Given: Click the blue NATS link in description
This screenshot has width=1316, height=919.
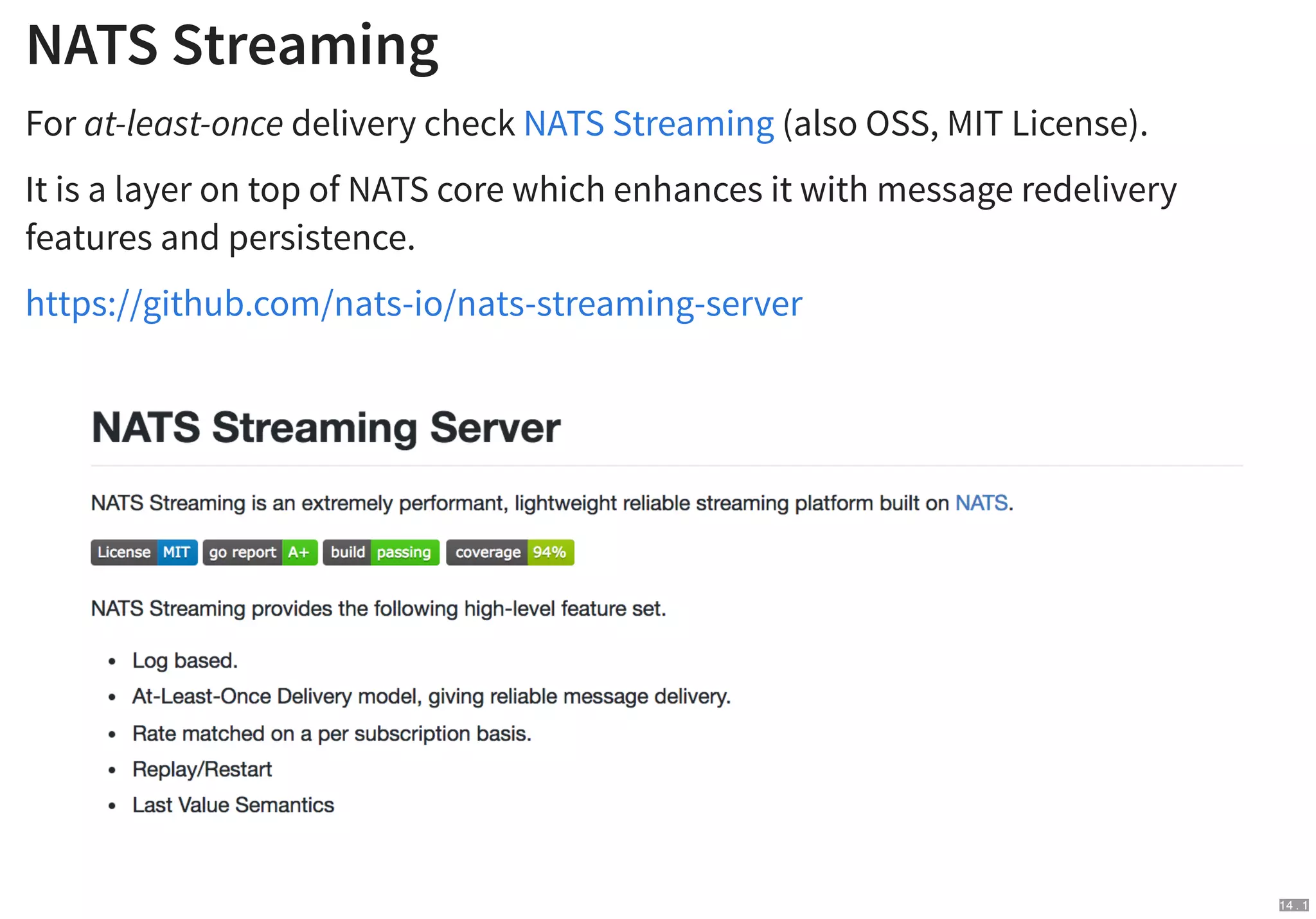Looking at the screenshot, I should click(981, 503).
